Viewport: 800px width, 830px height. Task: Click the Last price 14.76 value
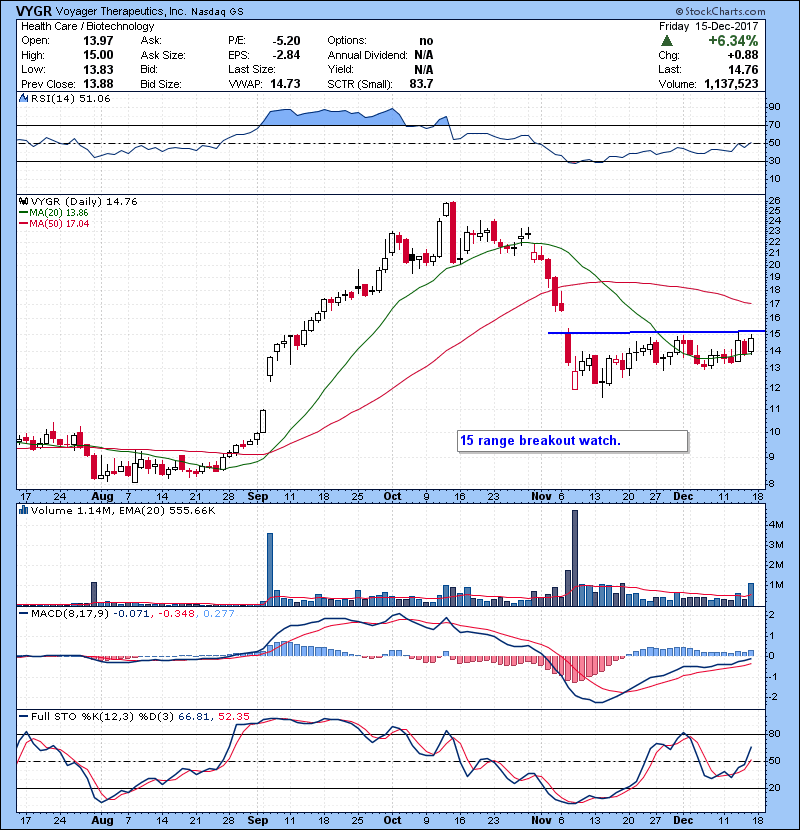[742, 69]
